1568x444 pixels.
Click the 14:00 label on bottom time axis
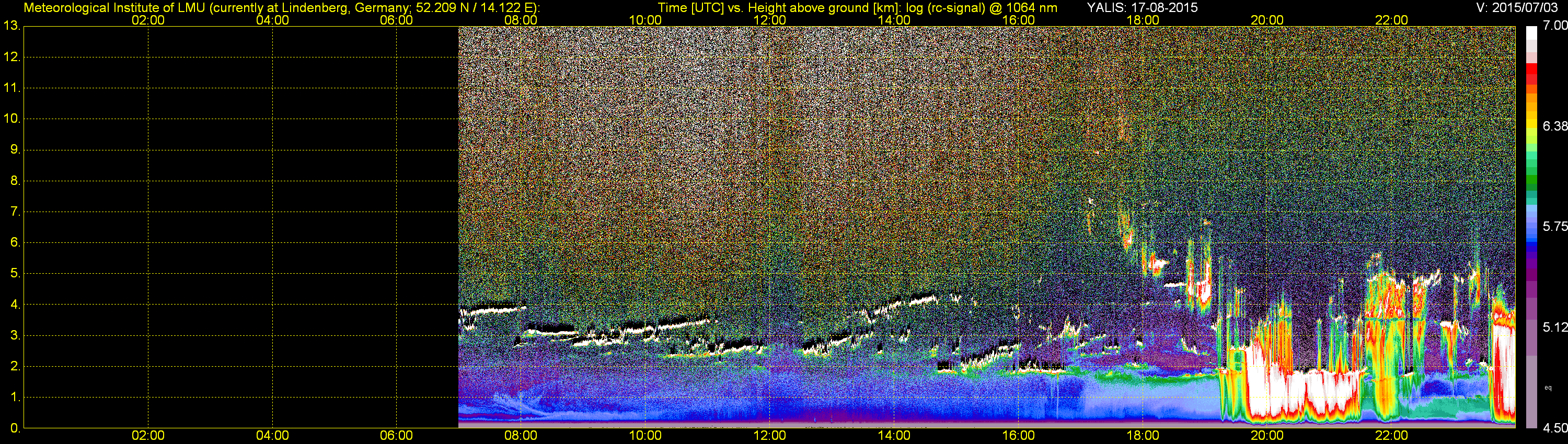pos(894,436)
